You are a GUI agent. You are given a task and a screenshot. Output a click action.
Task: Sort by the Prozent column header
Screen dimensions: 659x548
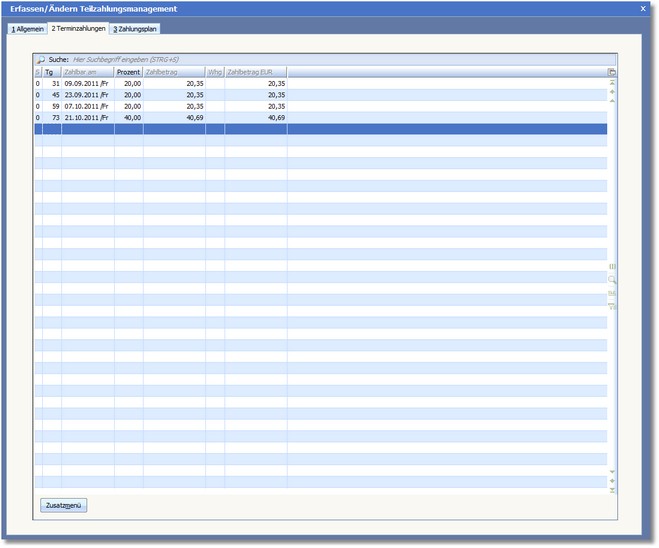coord(128,72)
